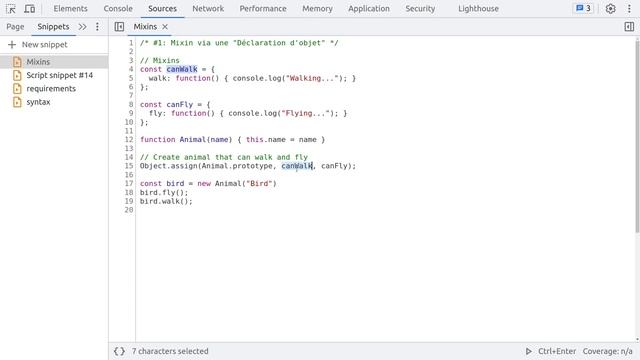The height and width of the screenshot is (360, 640).
Task: Select the Sources tab
Action: tap(162, 9)
